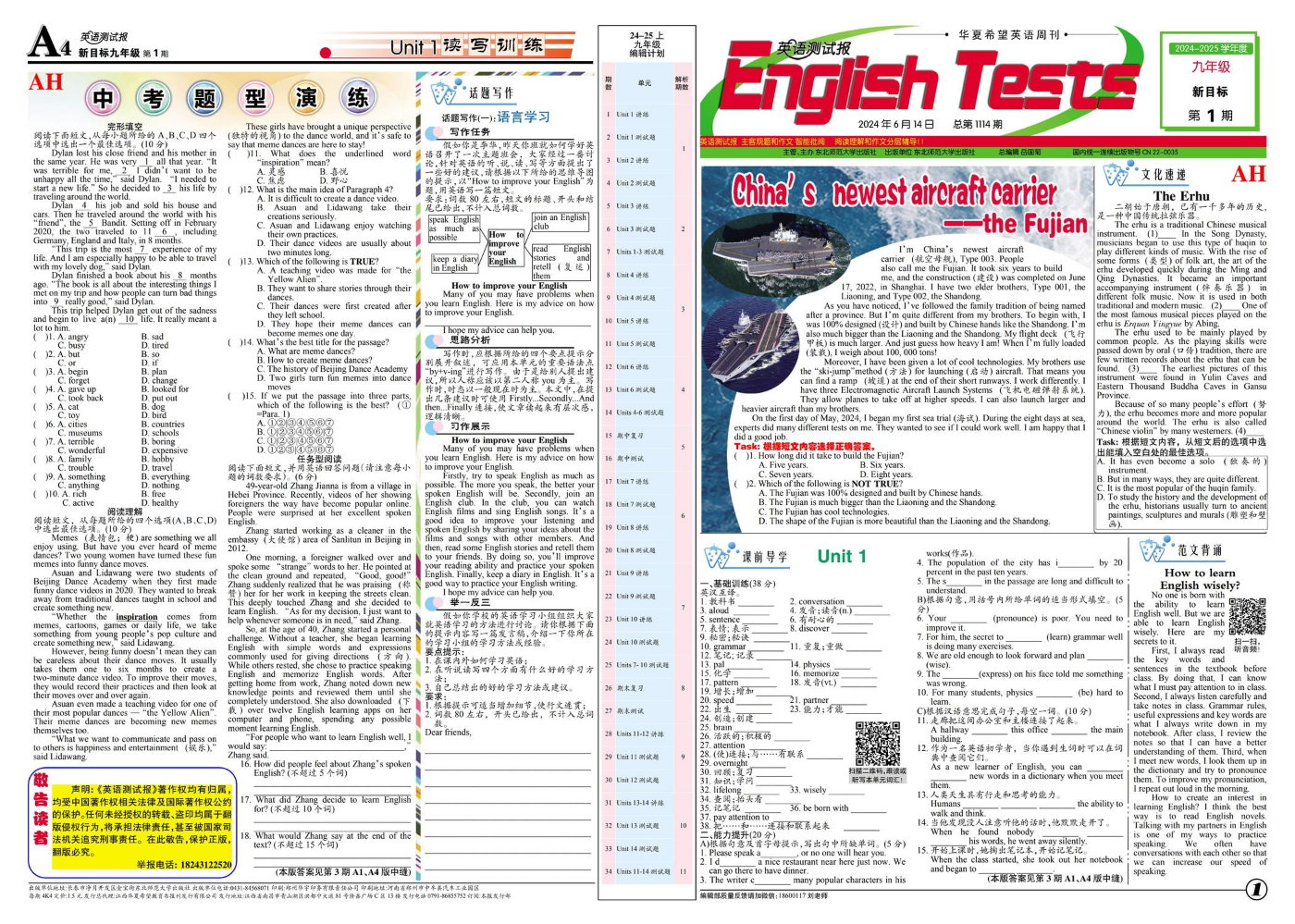1295x924 pixels.
Task: Click the 阅读理解 section heading
Action: coord(125,511)
